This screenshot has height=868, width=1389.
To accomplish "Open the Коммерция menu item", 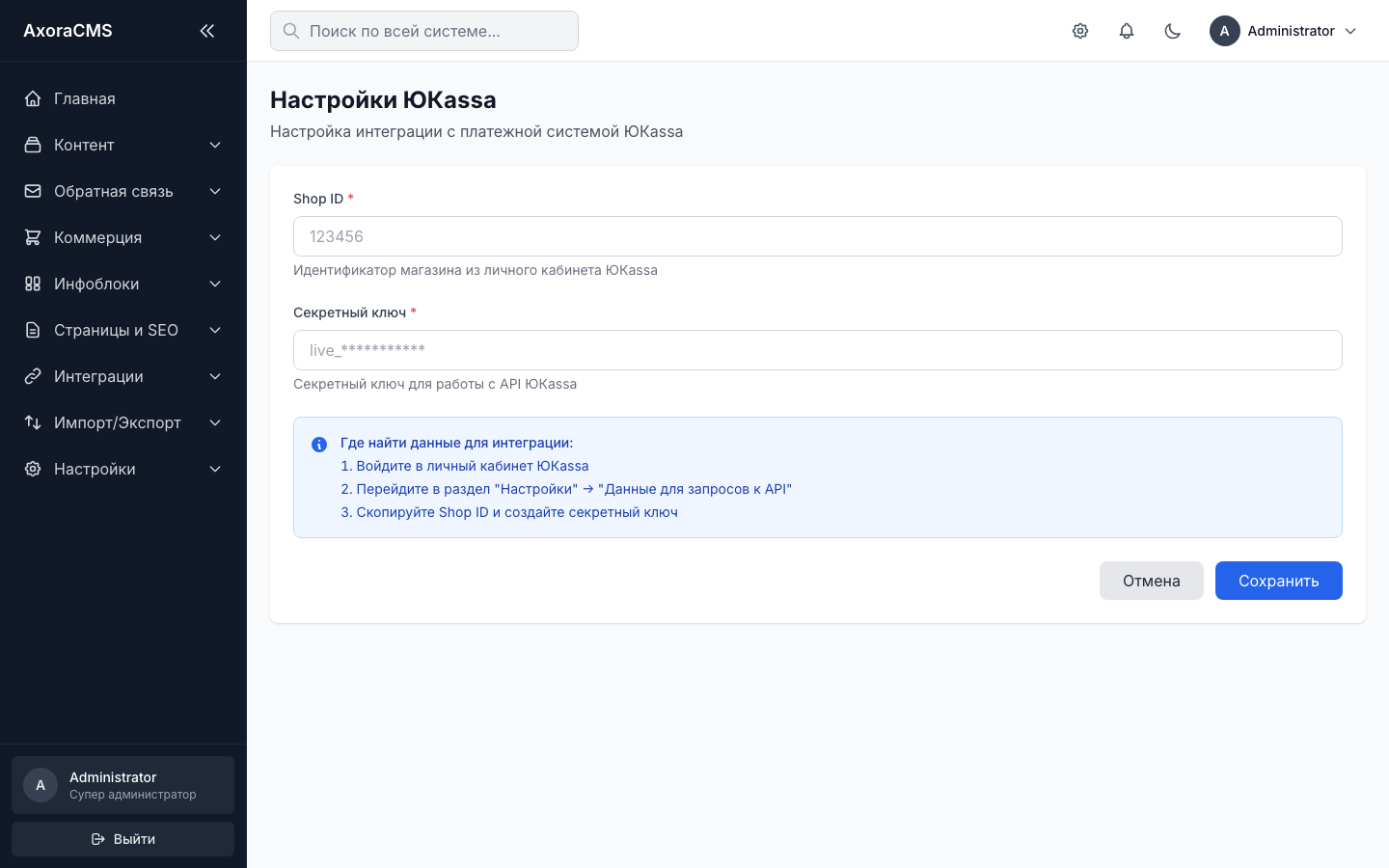I will (123, 237).
